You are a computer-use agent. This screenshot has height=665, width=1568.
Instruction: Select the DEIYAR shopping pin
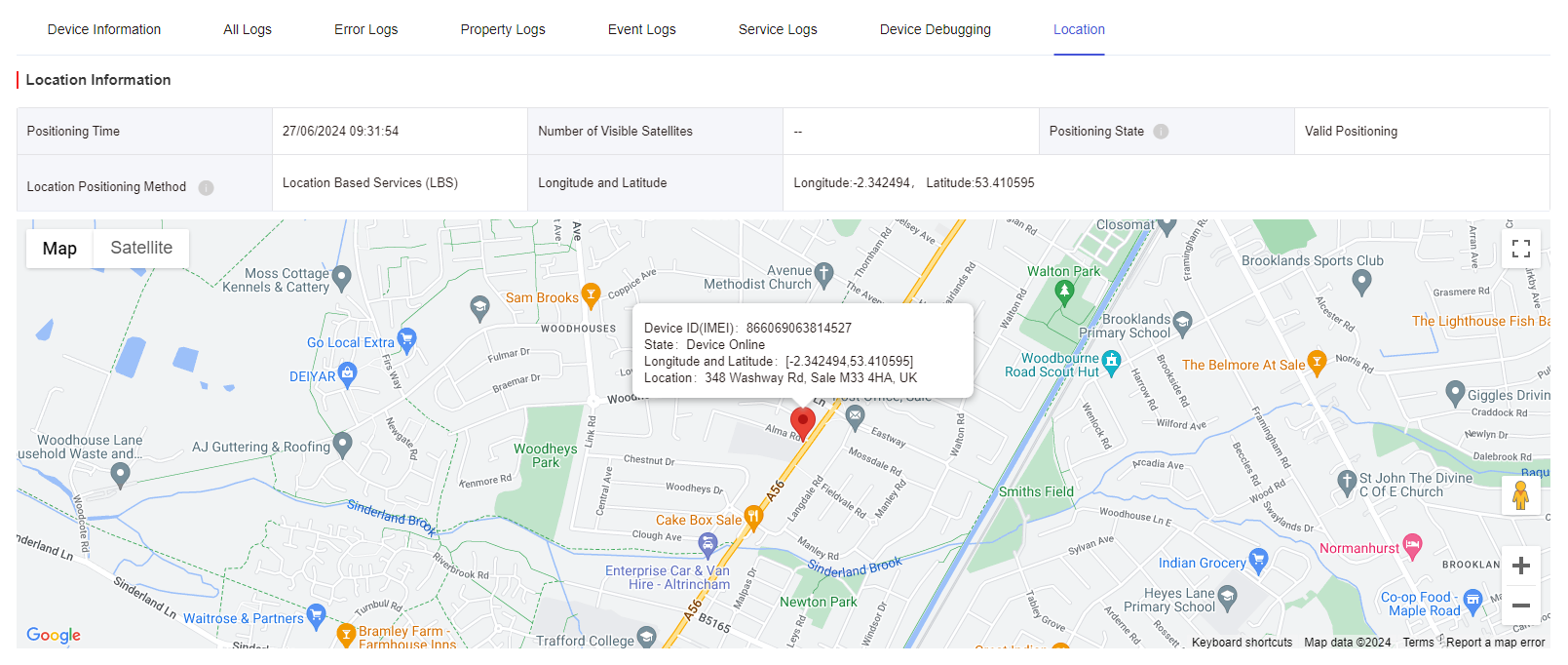tap(347, 375)
